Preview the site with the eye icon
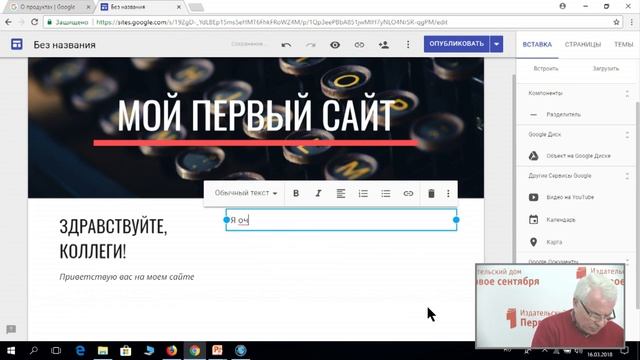Image resolution: width=640 pixels, height=360 pixels. 335,44
